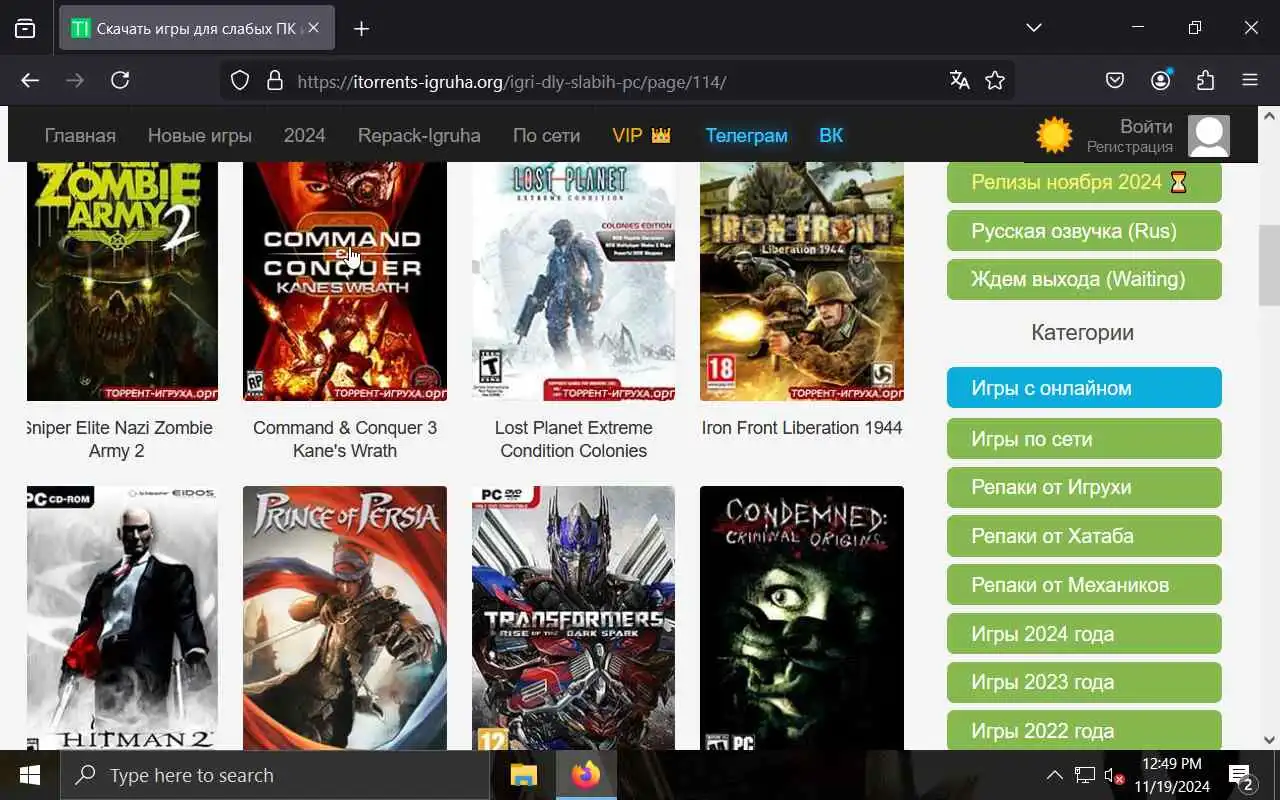Click the Firefox back arrow
The width and height of the screenshot is (1280, 800).
click(30, 81)
